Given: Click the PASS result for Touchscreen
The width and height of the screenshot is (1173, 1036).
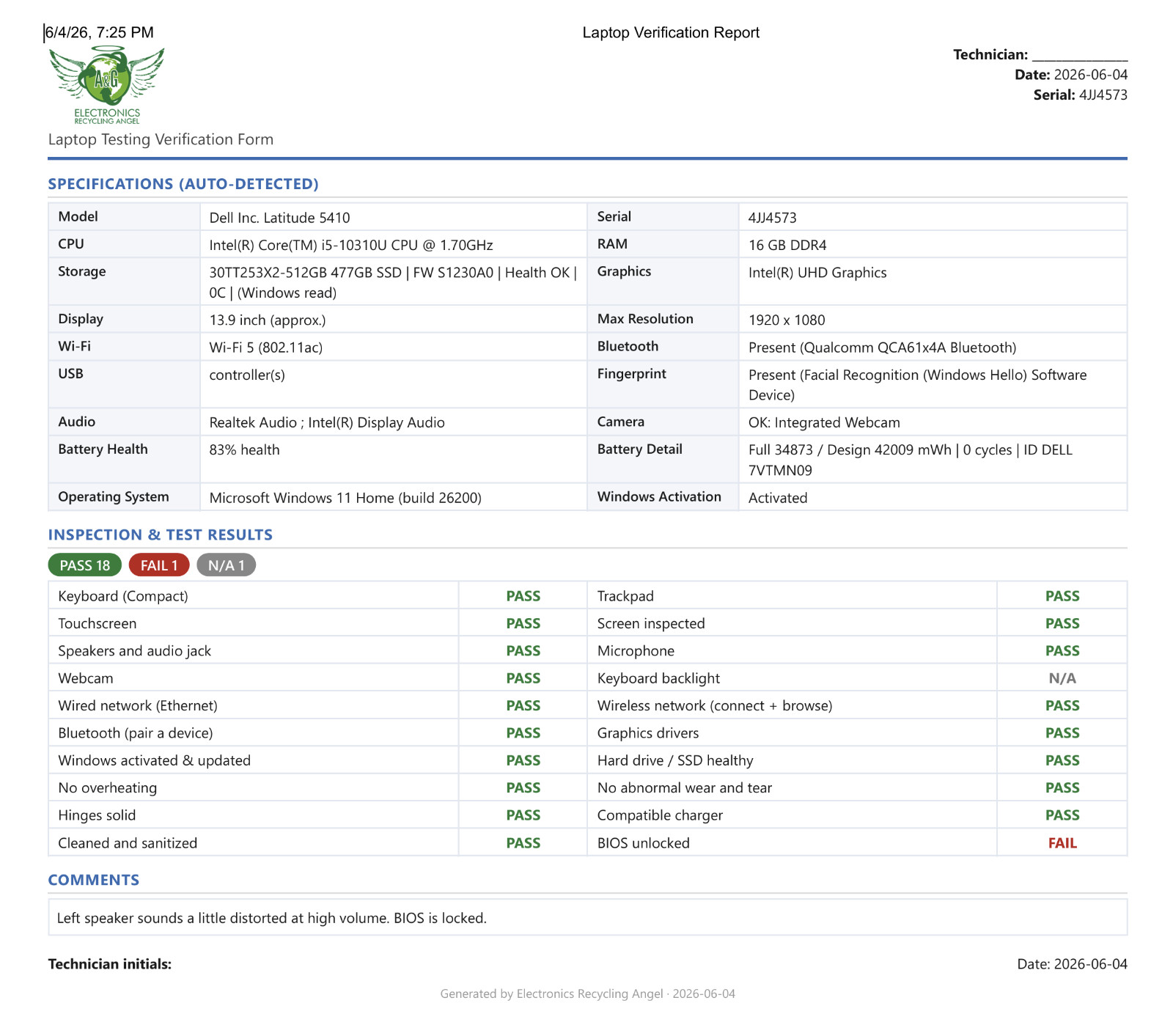Looking at the screenshot, I should (x=523, y=623).
